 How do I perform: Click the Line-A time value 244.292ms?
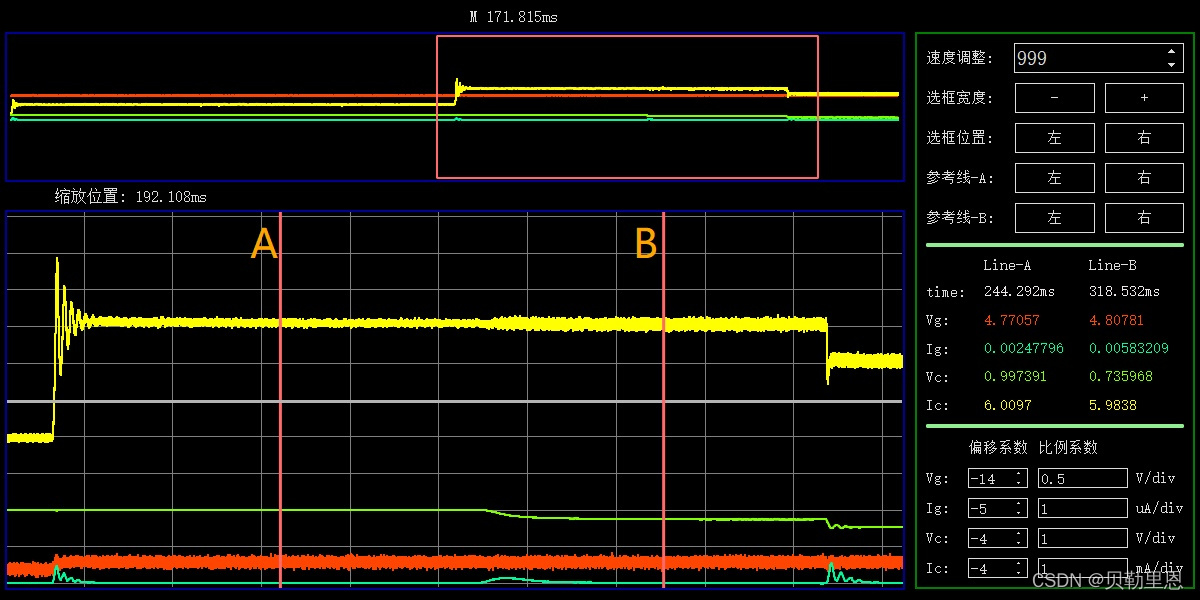[1019, 292]
